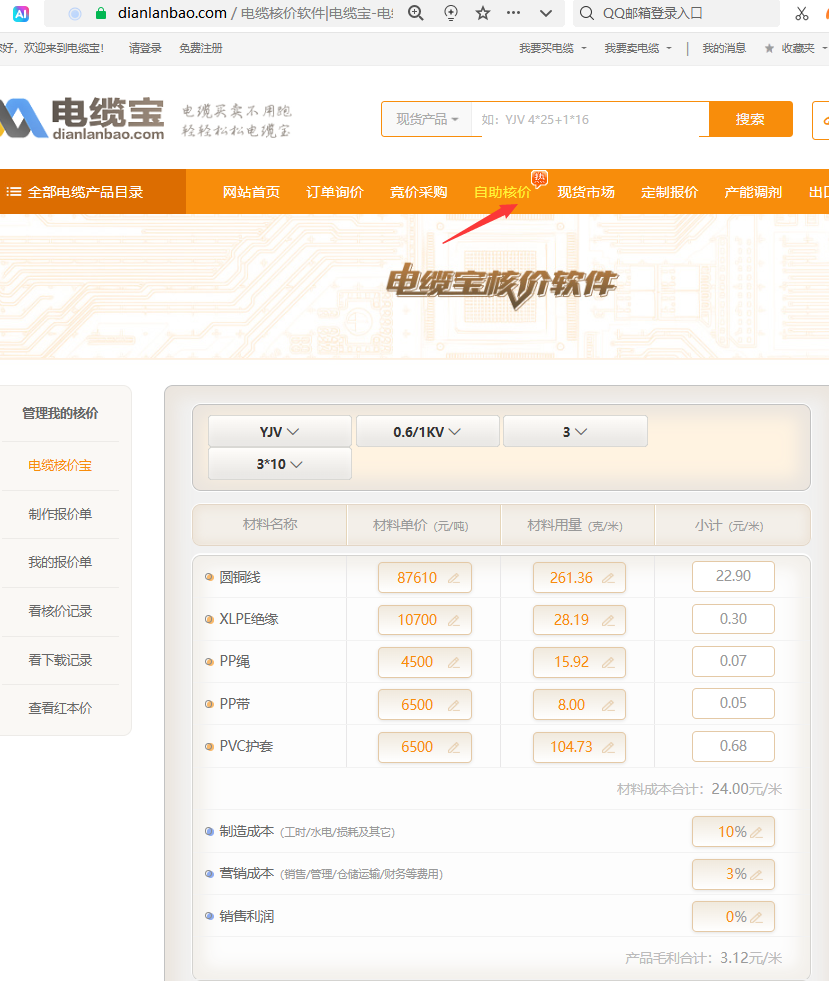Select 制作报价单 in the sidebar
The height and width of the screenshot is (981, 829).
click(60, 514)
